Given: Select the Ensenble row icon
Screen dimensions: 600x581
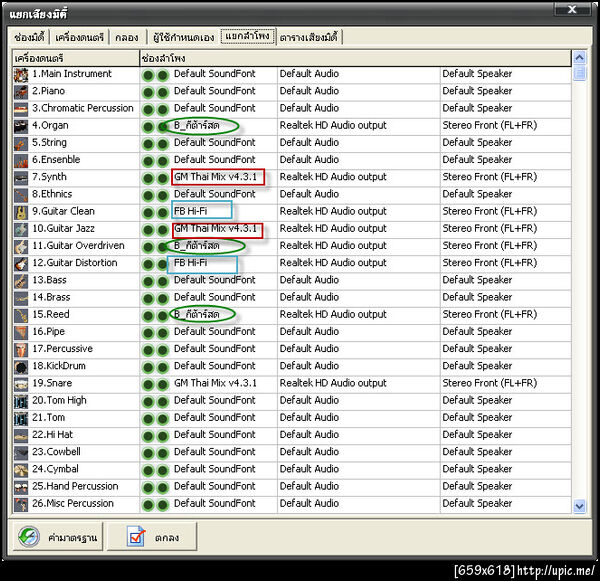Looking at the screenshot, I should pos(21,161).
